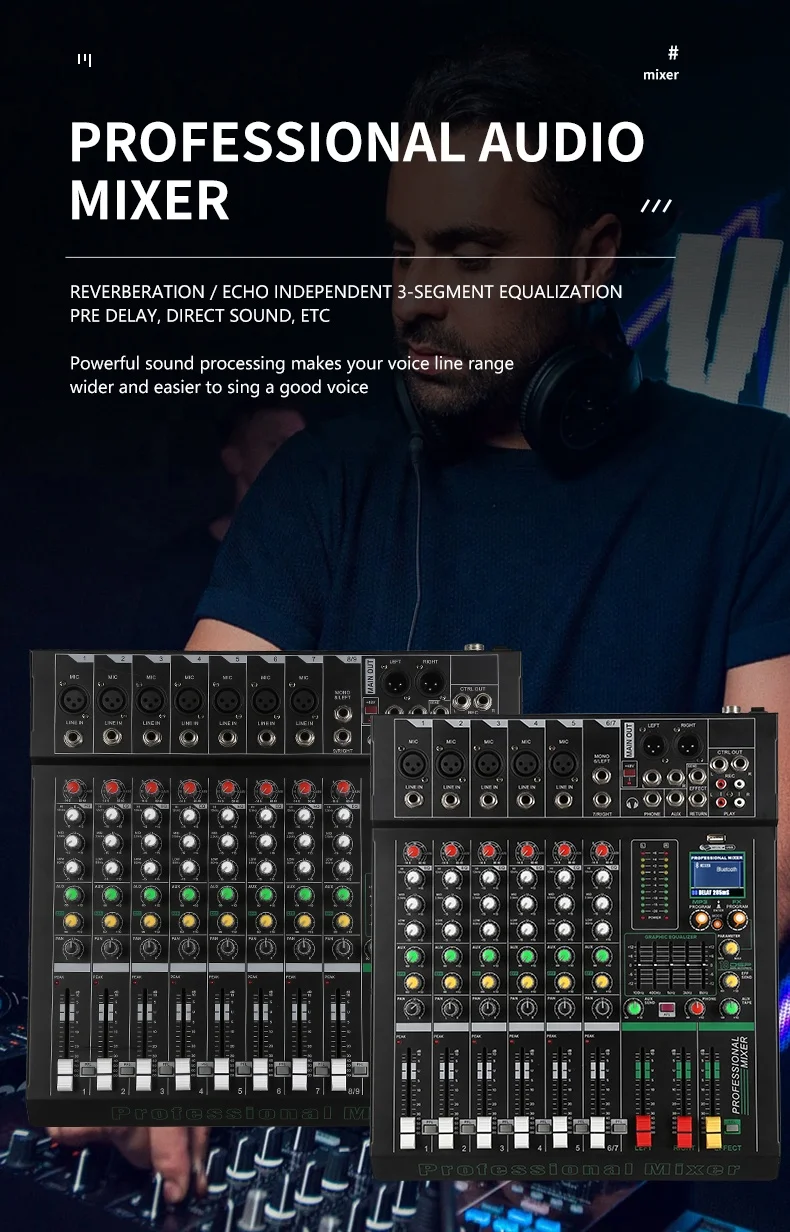Click the 6/7 channel fader on front mixer
Screen dimensions: 790x1232
click(598, 1133)
